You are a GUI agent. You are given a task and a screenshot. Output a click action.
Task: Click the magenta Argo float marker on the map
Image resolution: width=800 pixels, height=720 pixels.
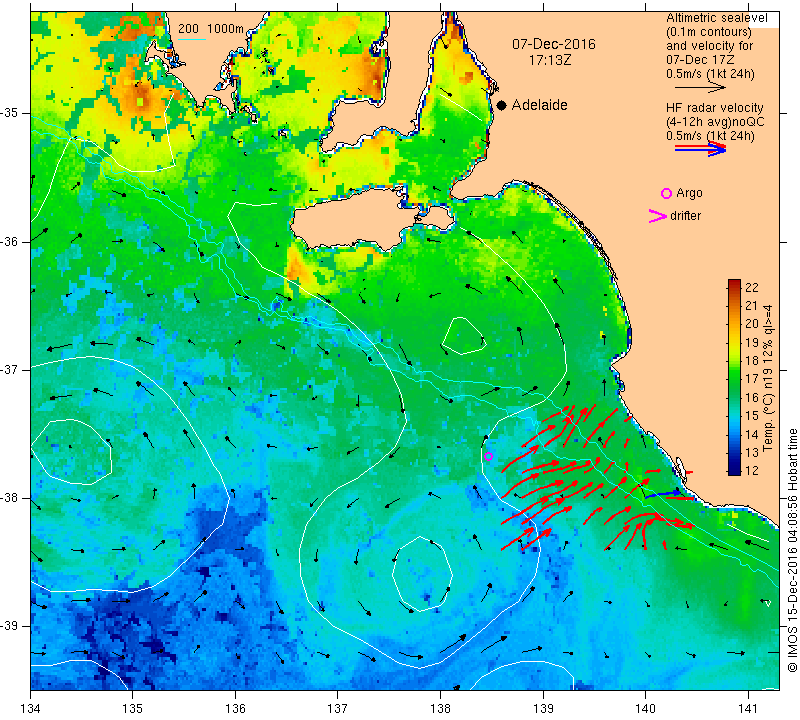[x=488, y=457]
